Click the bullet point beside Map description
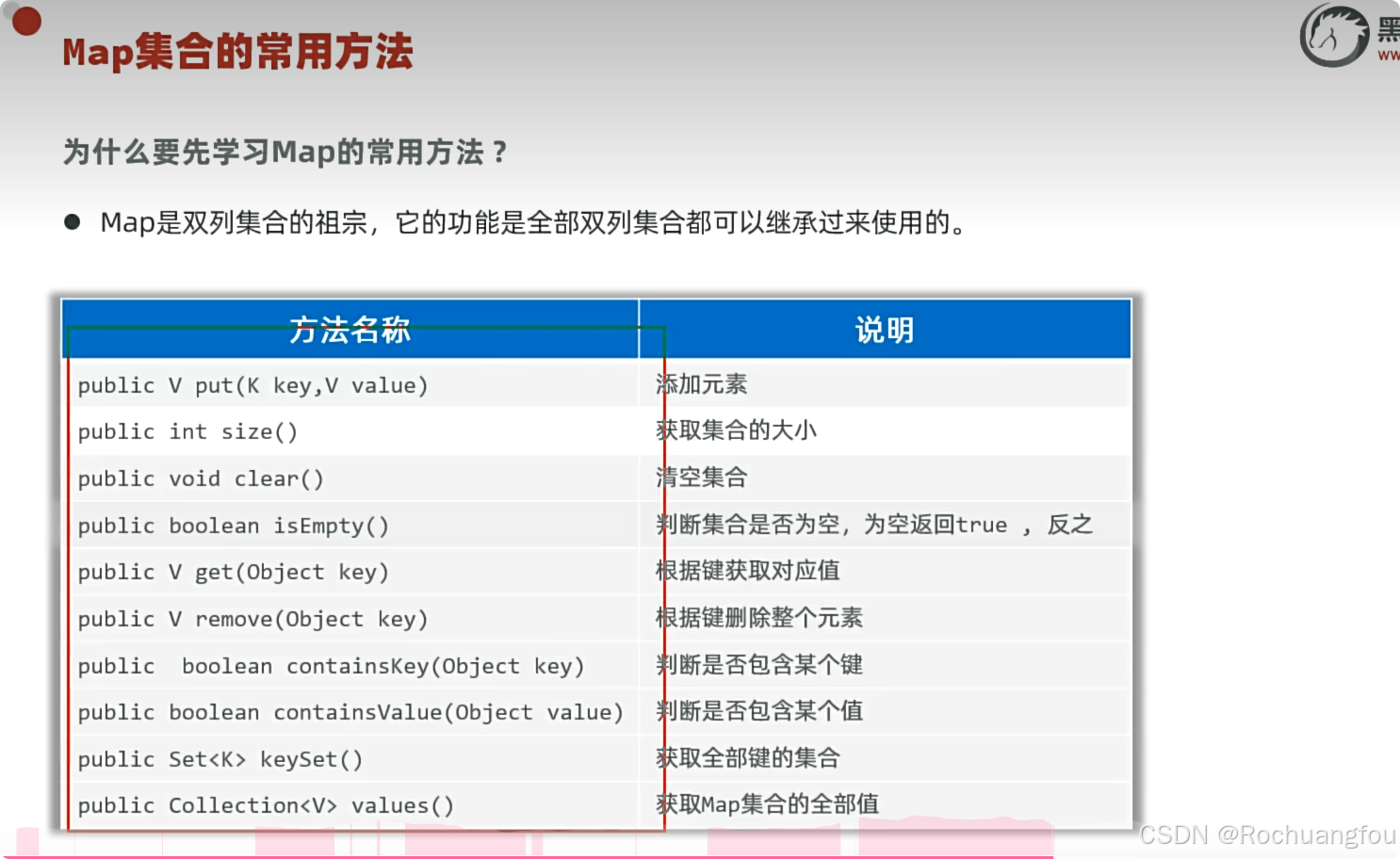 pos(73,221)
